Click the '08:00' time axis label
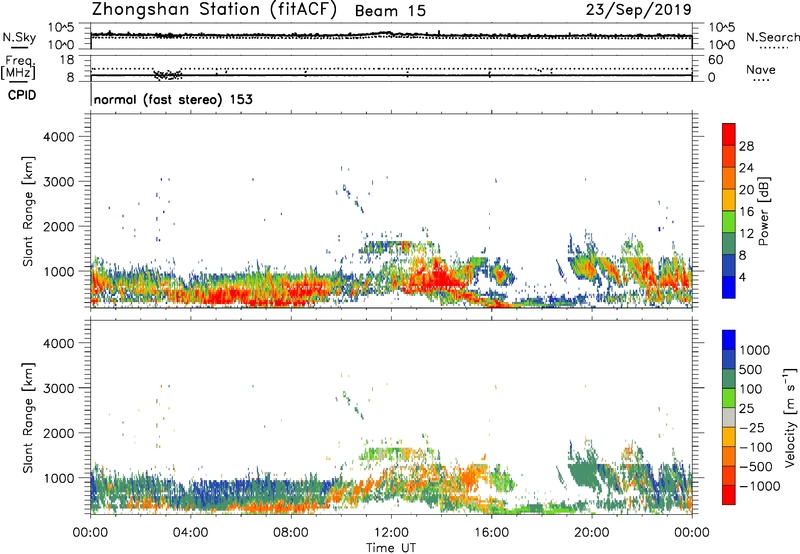This screenshot has height=554, width=800. 291,533
